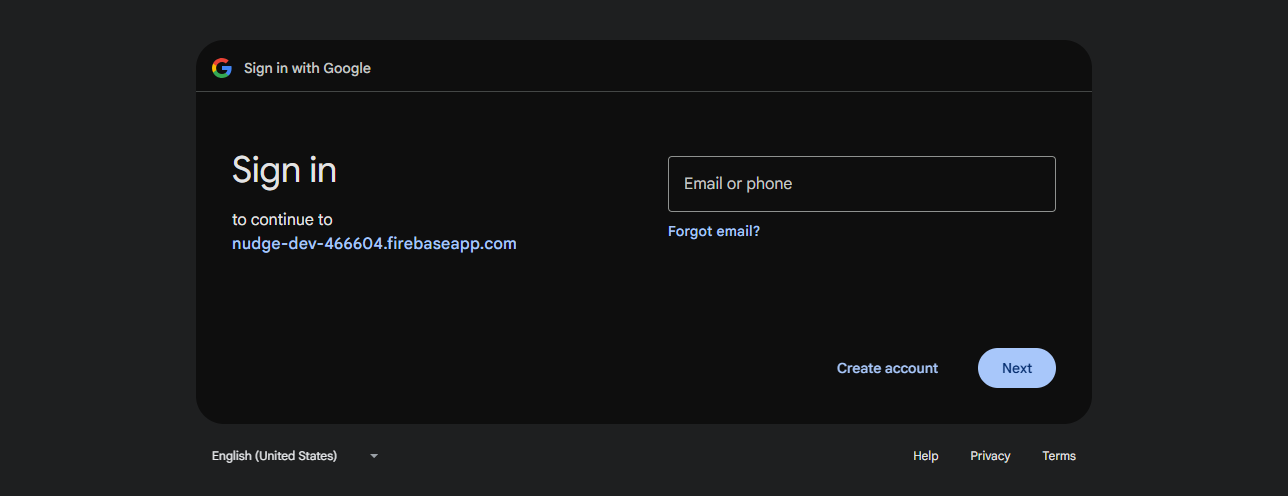Open the Help link in footer
This screenshot has width=1288, height=496.
(926, 456)
